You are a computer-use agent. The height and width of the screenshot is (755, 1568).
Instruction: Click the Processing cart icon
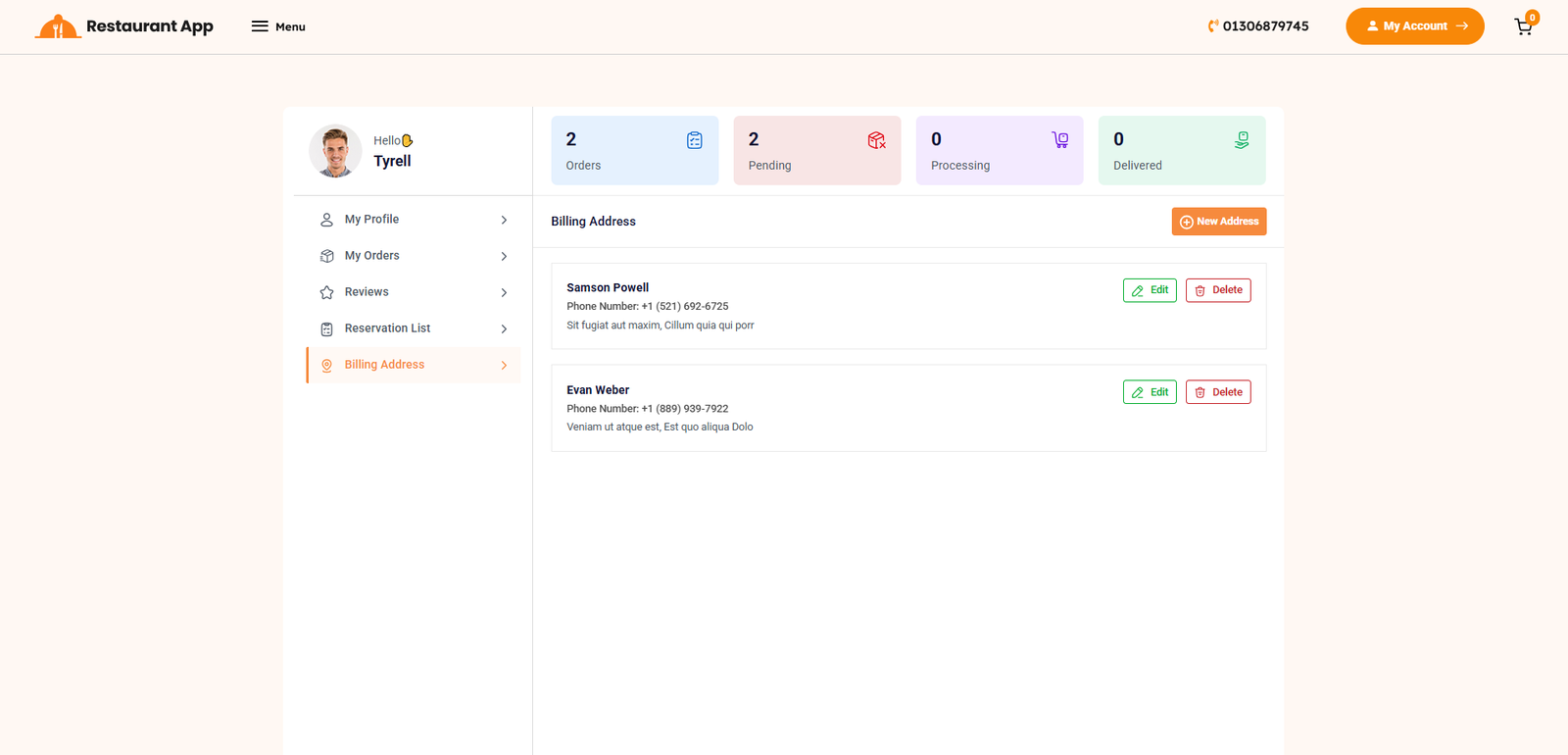click(1059, 140)
